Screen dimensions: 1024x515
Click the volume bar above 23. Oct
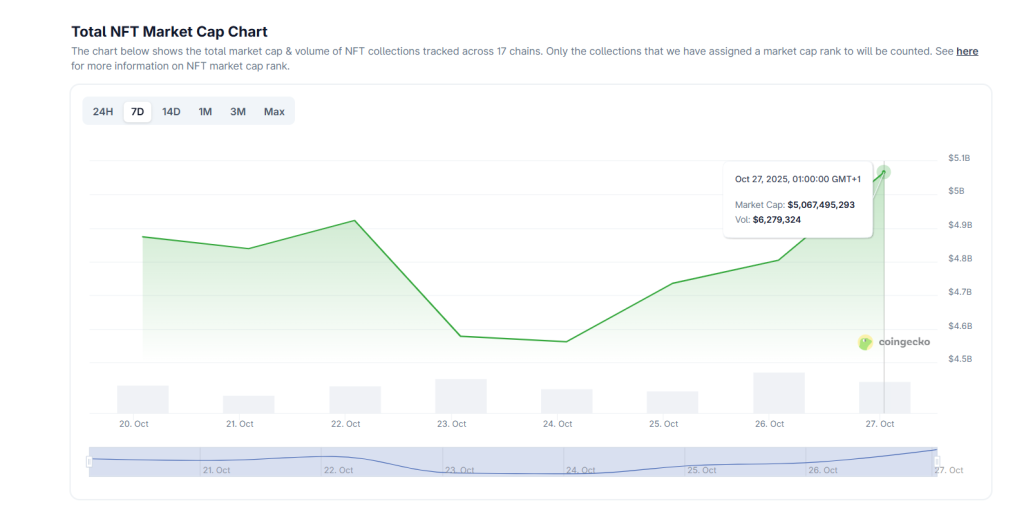461,396
